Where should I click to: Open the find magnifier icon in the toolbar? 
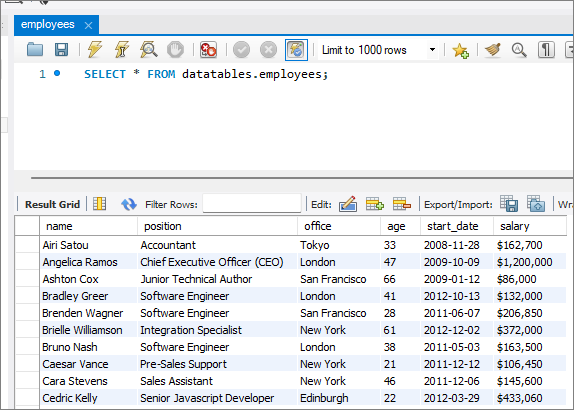click(519, 50)
